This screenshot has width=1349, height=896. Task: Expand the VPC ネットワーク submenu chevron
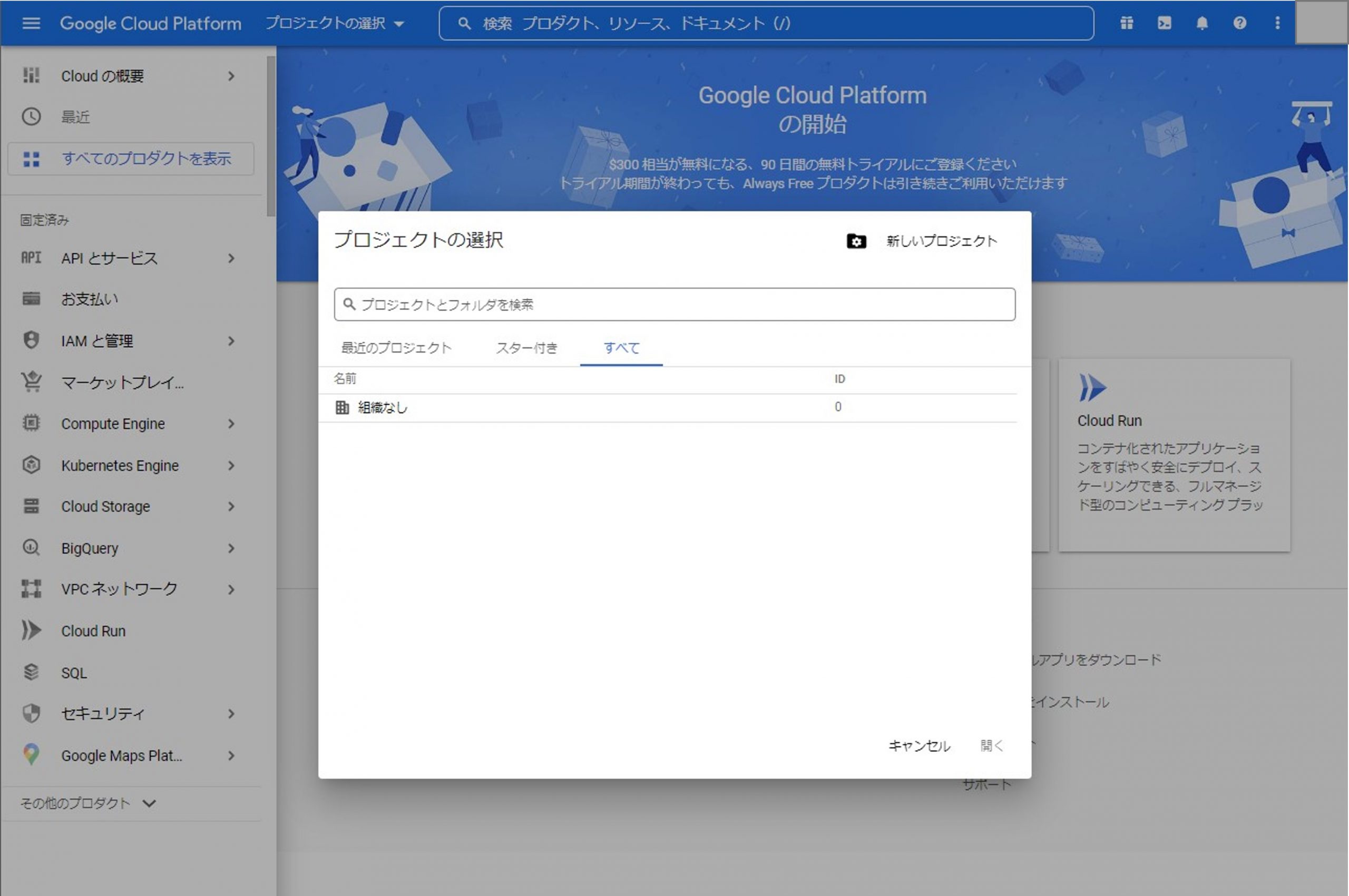pyautogui.click(x=231, y=590)
